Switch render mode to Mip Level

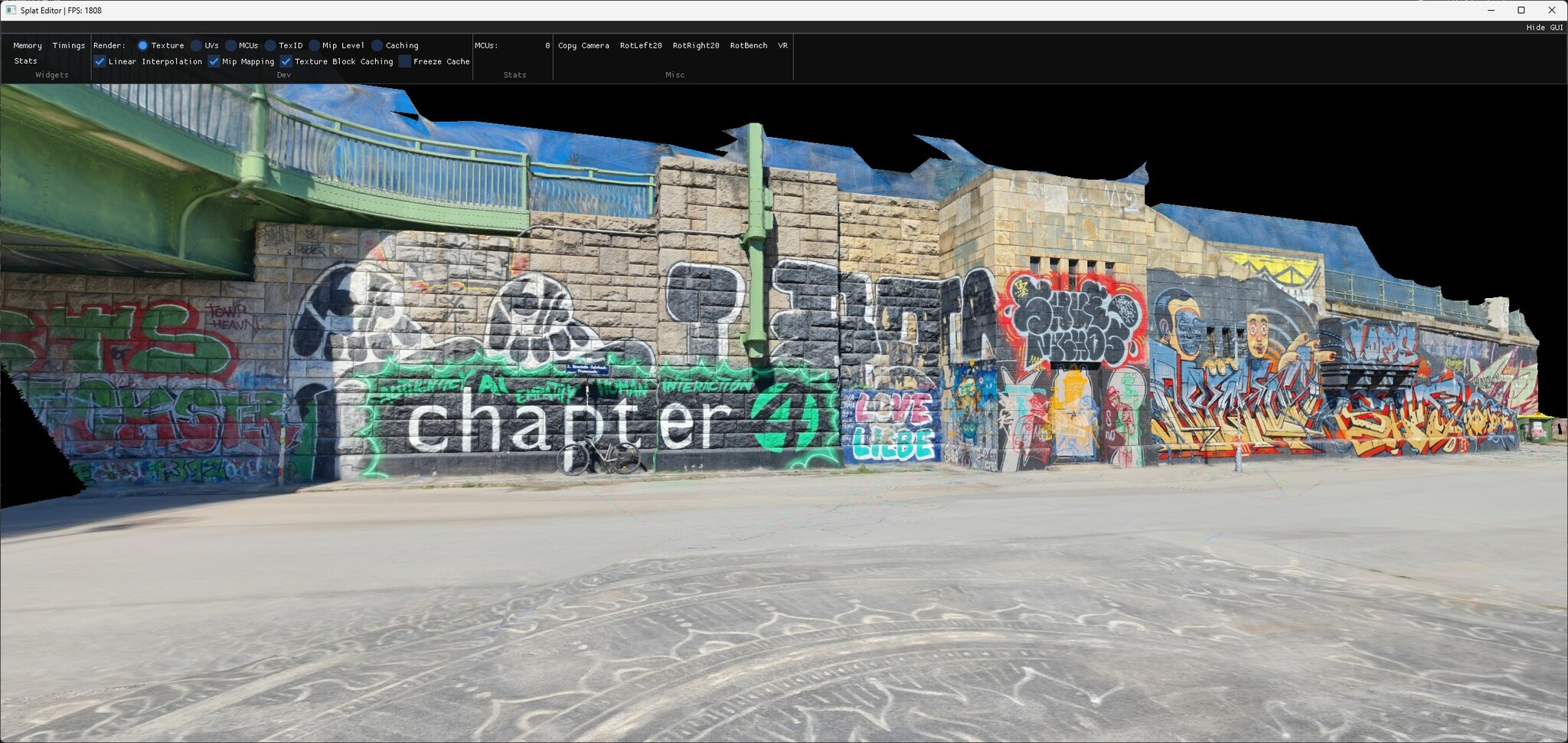click(x=314, y=46)
